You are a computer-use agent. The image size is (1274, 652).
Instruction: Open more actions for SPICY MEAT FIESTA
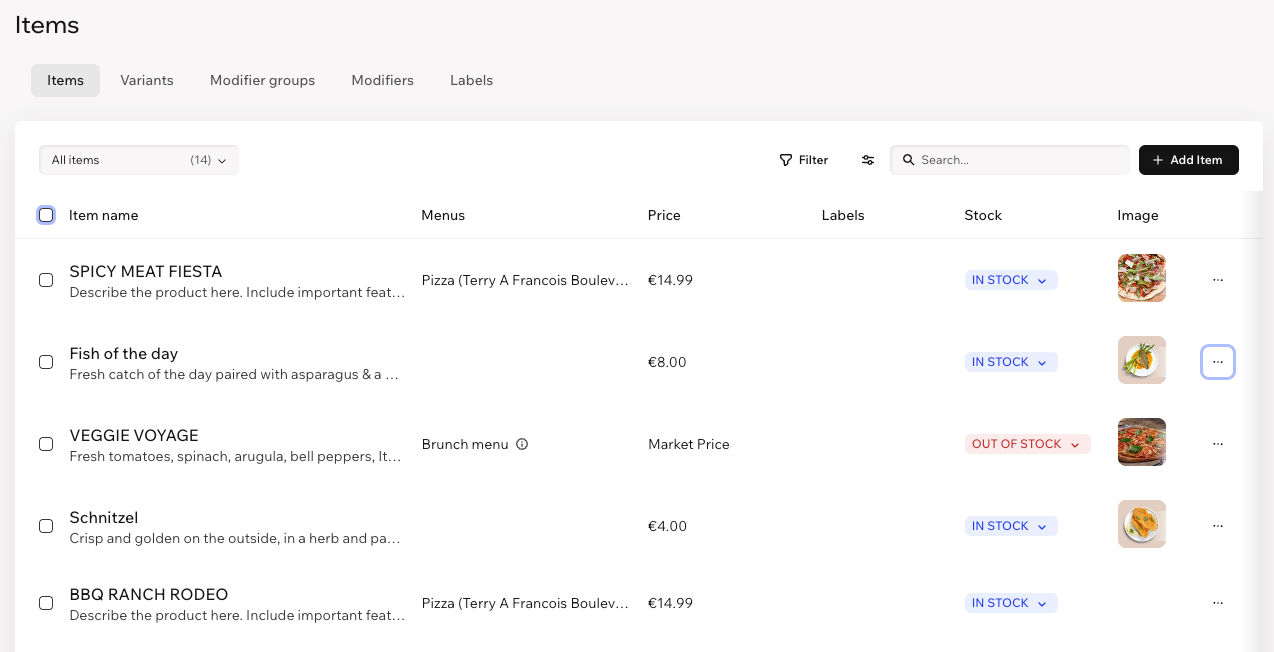coord(1217,280)
